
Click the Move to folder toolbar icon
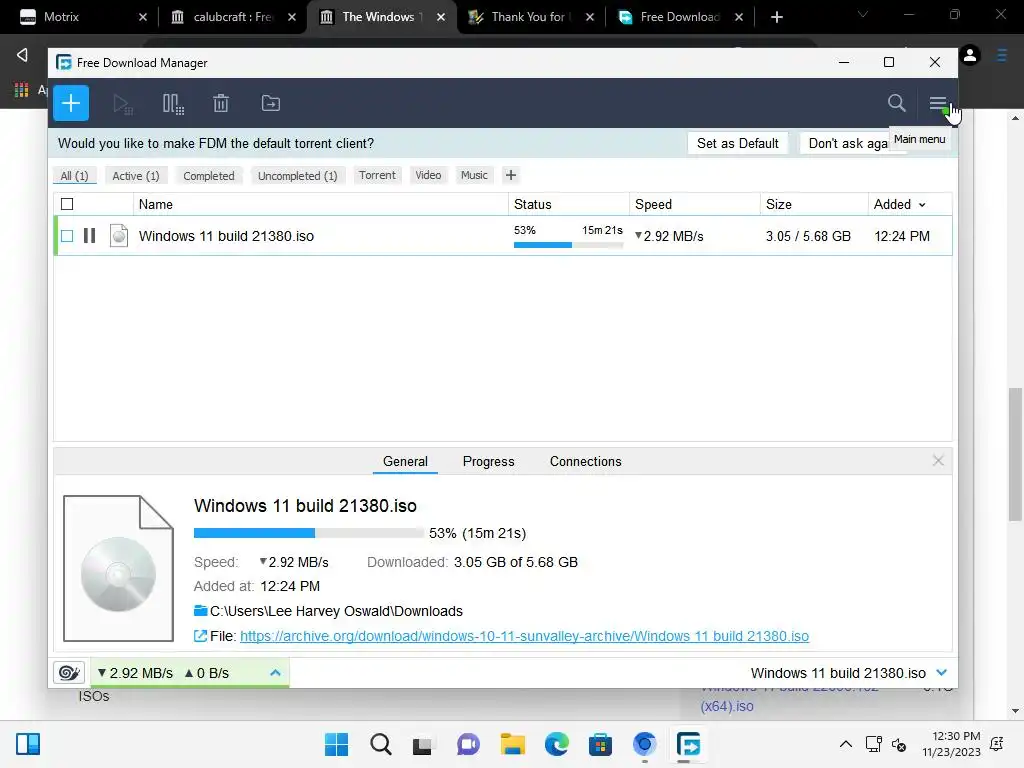click(270, 103)
